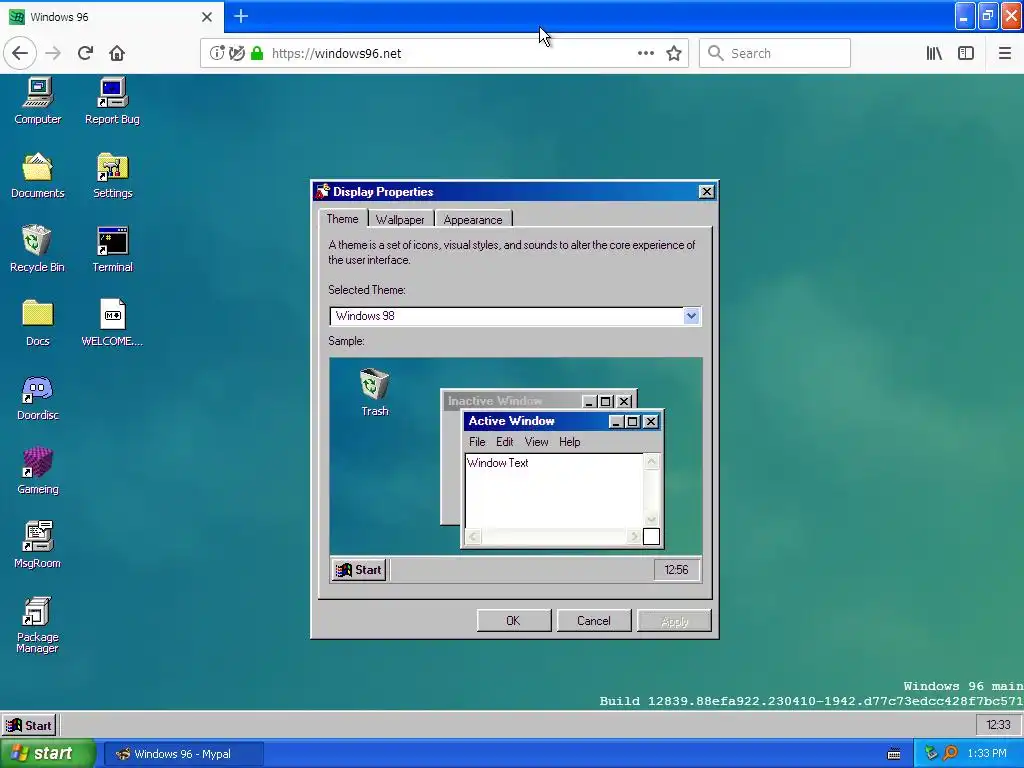Select the Docs folder icon
1024x768 pixels.
pyautogui.click(x=37, y=323)
